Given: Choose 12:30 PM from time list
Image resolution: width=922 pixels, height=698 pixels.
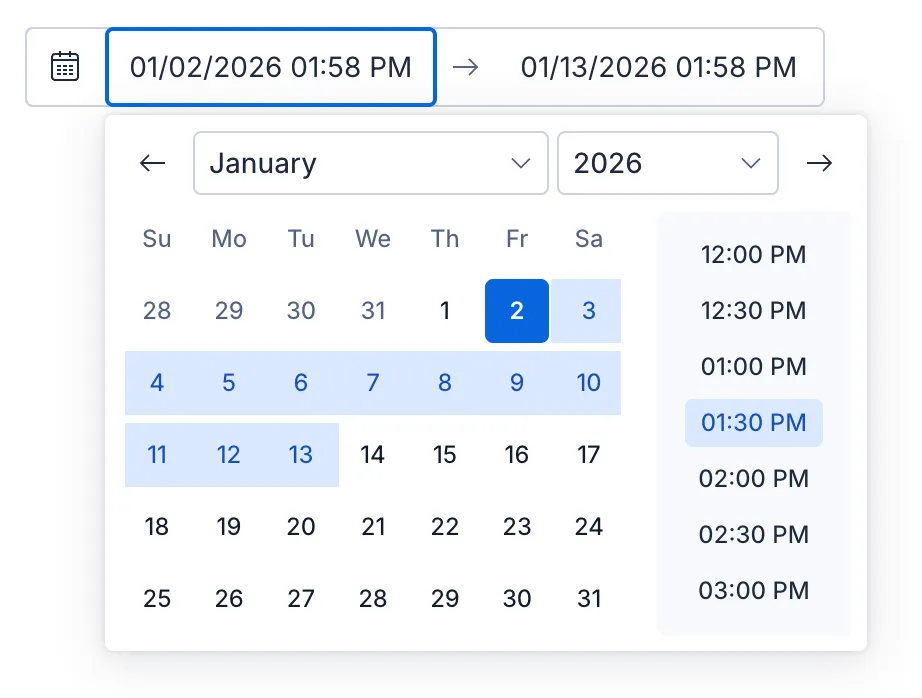Looking at the screenshot, I should coord(753,311).
